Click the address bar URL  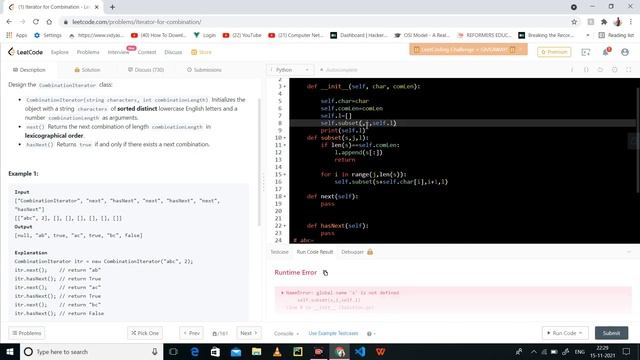(x=137, y=22)
